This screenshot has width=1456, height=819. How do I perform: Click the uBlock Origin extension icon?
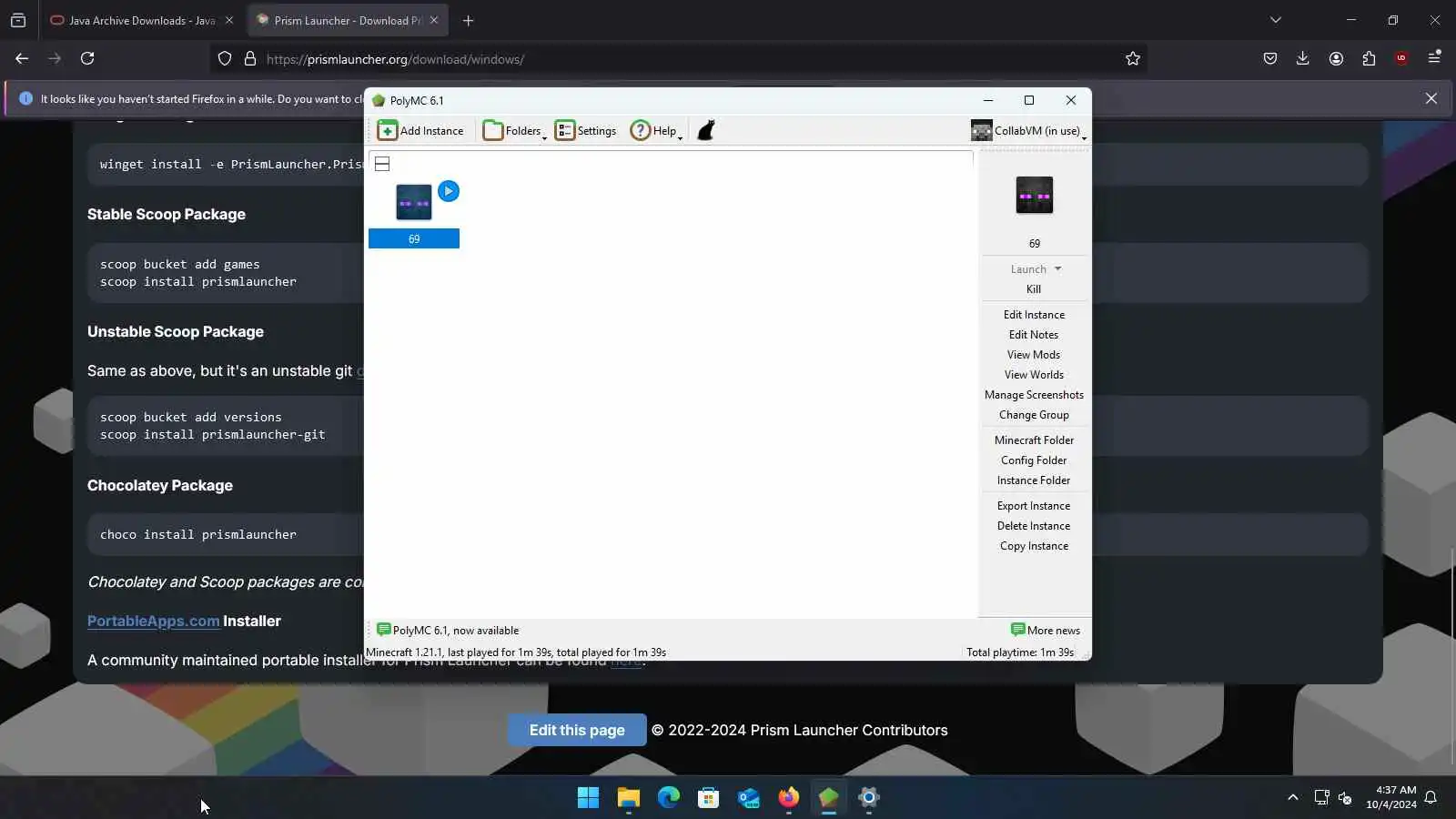(1401, 58)
